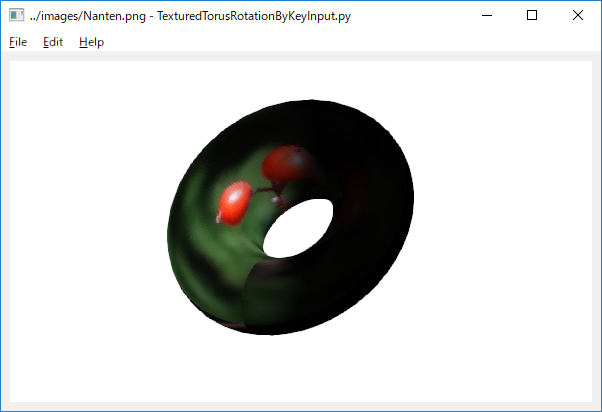The image size is (602, 412).
Task: Click the application icon in title bar
Action: coord(17,15)
